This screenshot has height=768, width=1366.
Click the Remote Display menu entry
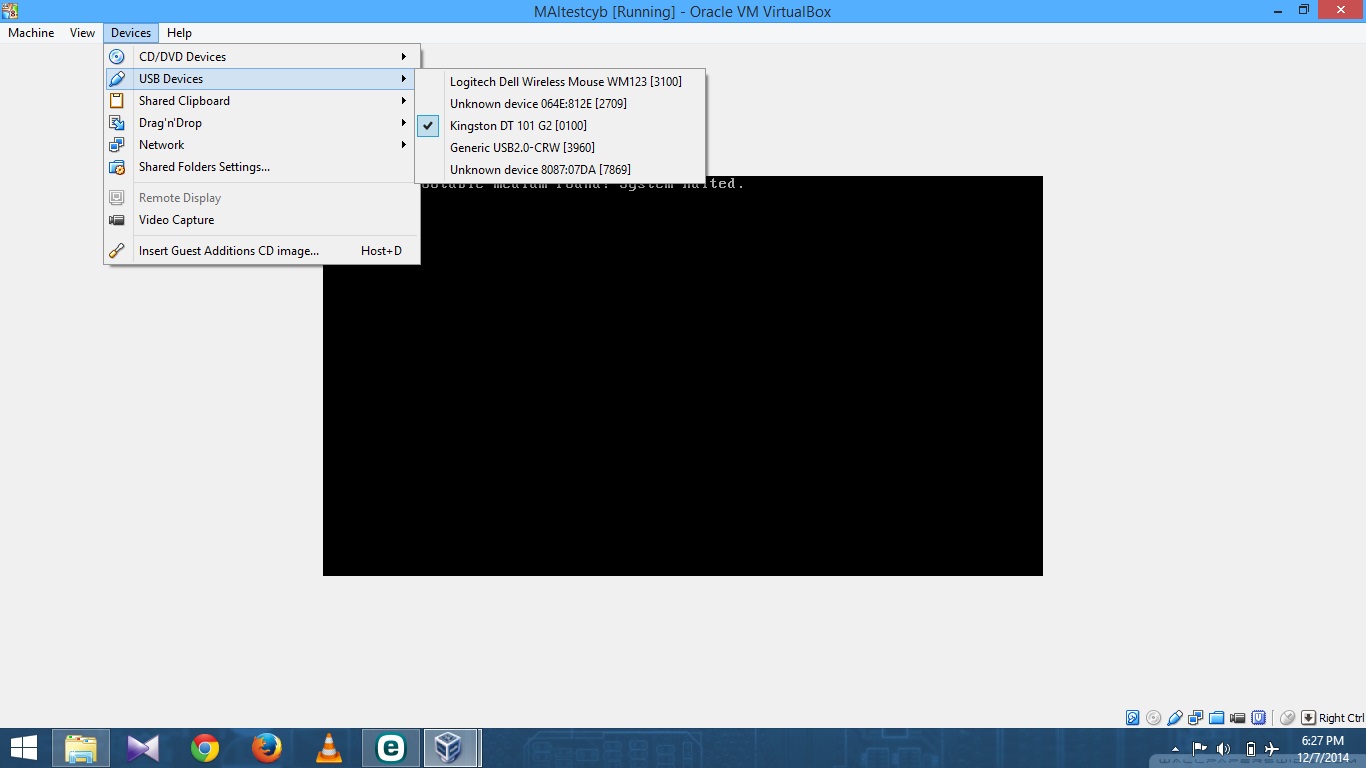coord(262,198)
